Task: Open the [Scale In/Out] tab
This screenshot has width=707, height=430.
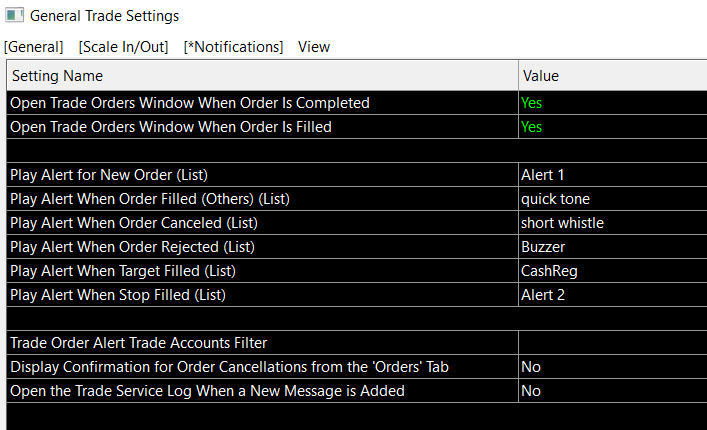Action: pos(123,47)
